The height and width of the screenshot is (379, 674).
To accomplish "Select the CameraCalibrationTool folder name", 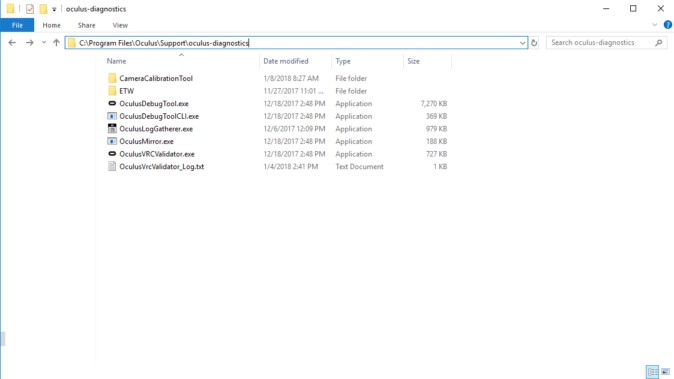I will 156,78.
